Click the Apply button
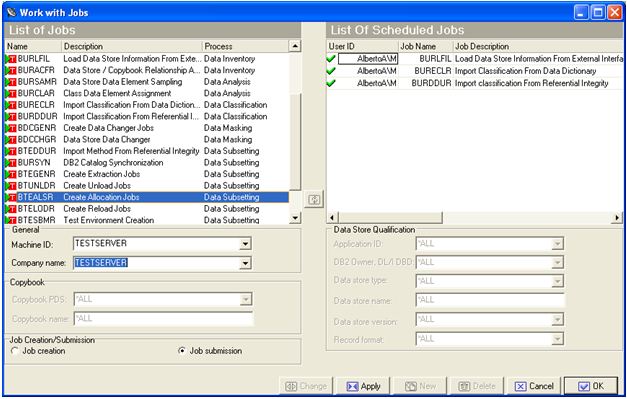This screenshot has width=627, height=399. coord(363,386)
